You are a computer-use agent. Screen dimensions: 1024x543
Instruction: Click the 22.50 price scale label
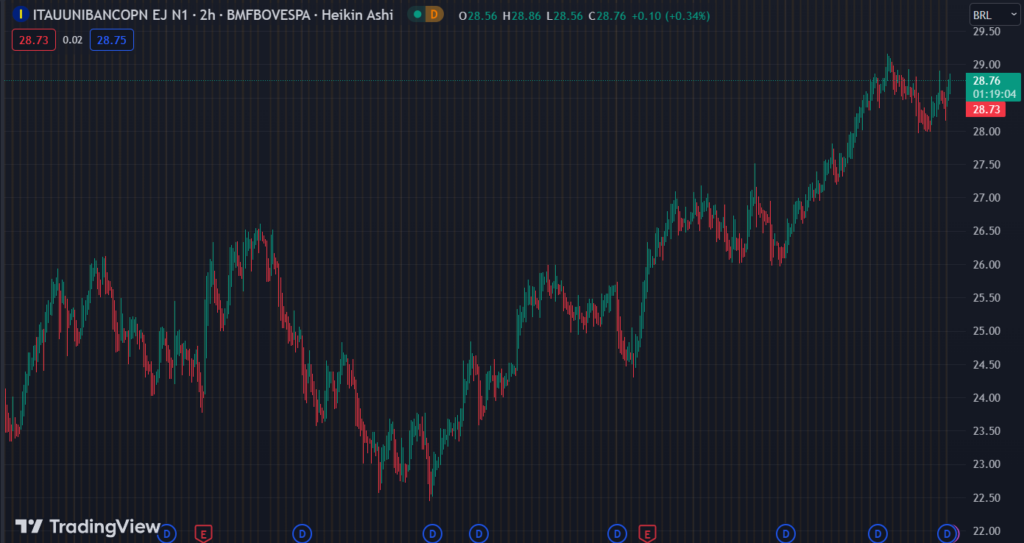coord(986,498)
